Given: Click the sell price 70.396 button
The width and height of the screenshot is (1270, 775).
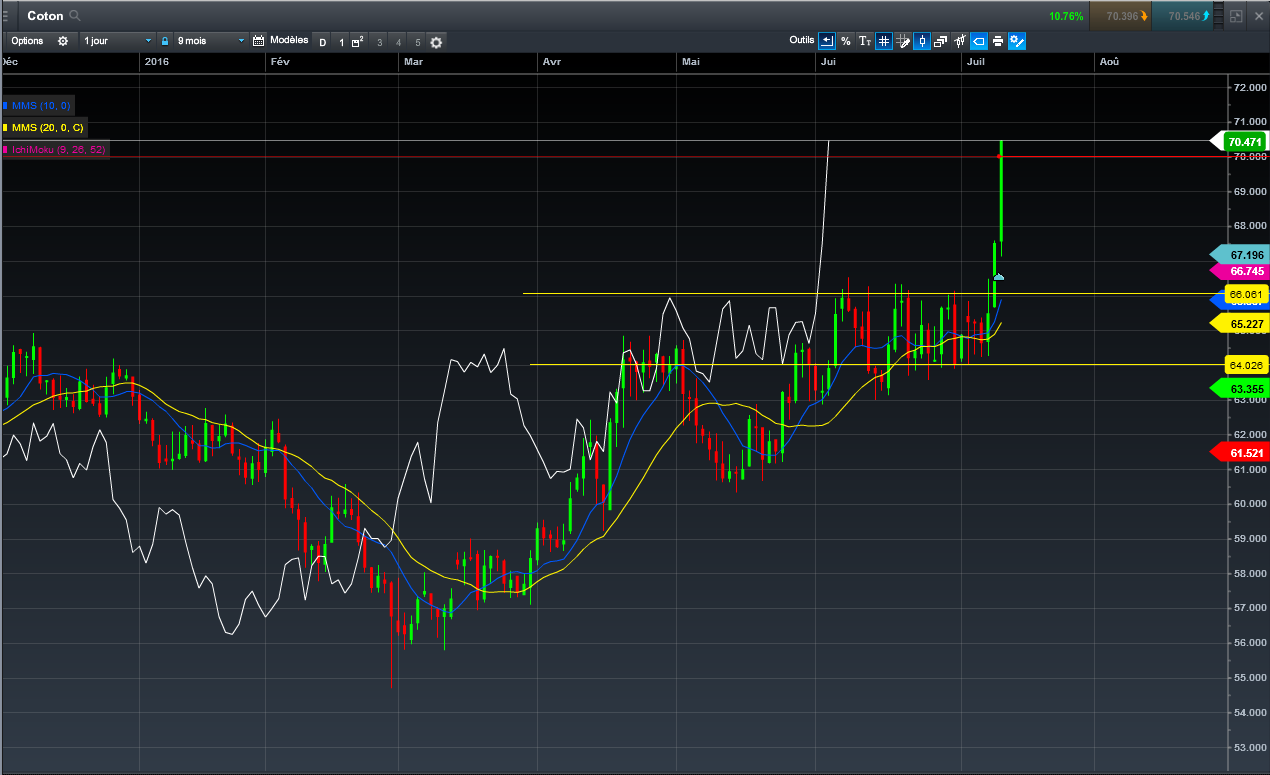Looking at the screenshot, I should point(1121,16).
